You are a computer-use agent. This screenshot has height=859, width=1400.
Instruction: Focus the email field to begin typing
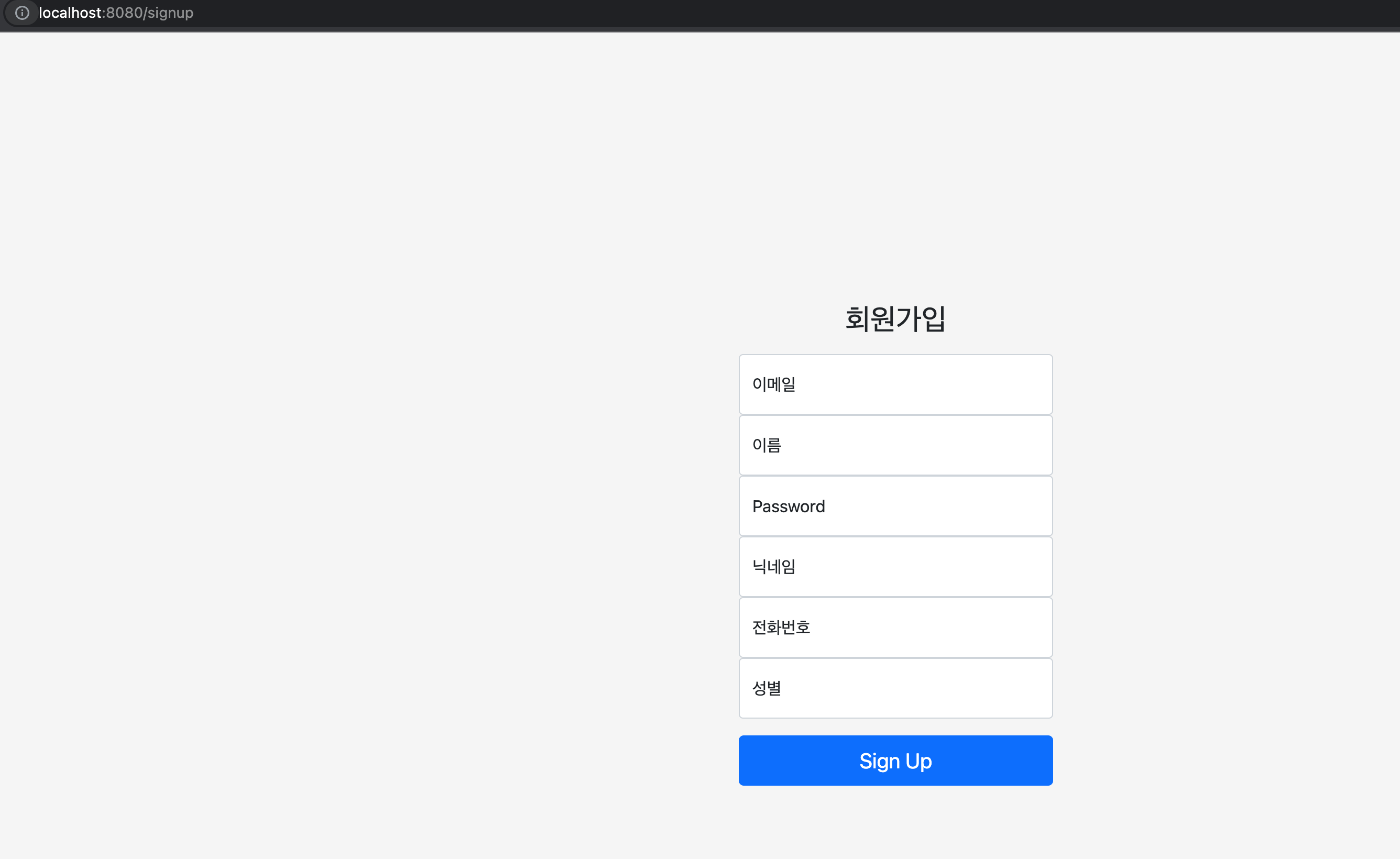tap(895, 384)
